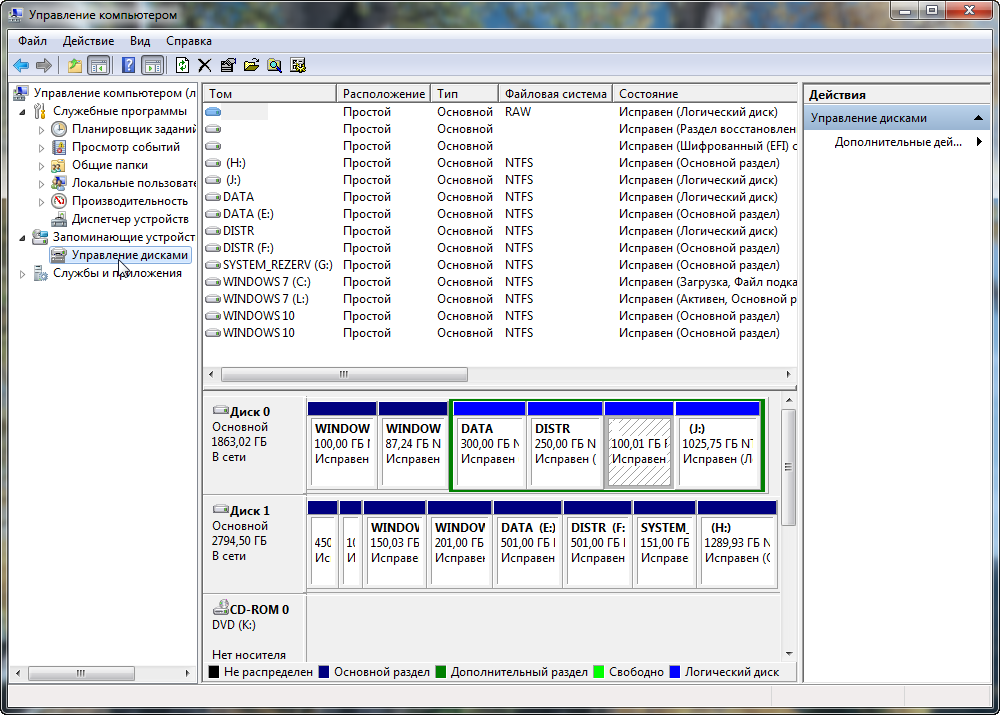Collapse Управление дисками section in Действия pane
The height and width of the screenshot is (715, 1000).
pyautogui.click(x=978, y=118)
